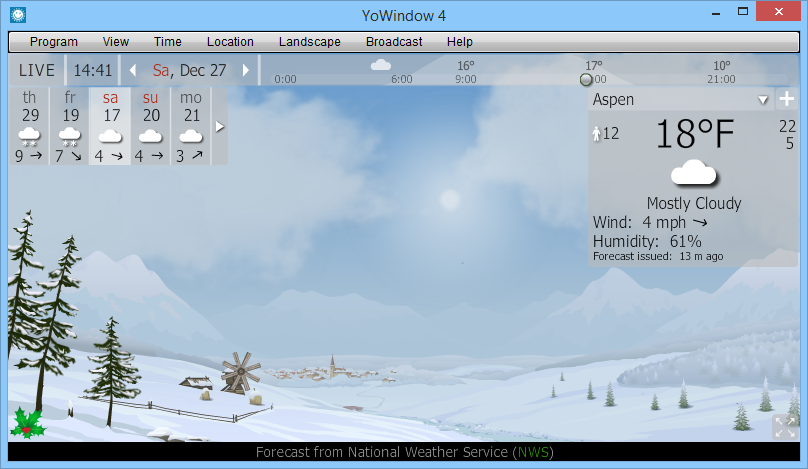
Task: Go to next day with right arrow
Action: click(246, 71)
